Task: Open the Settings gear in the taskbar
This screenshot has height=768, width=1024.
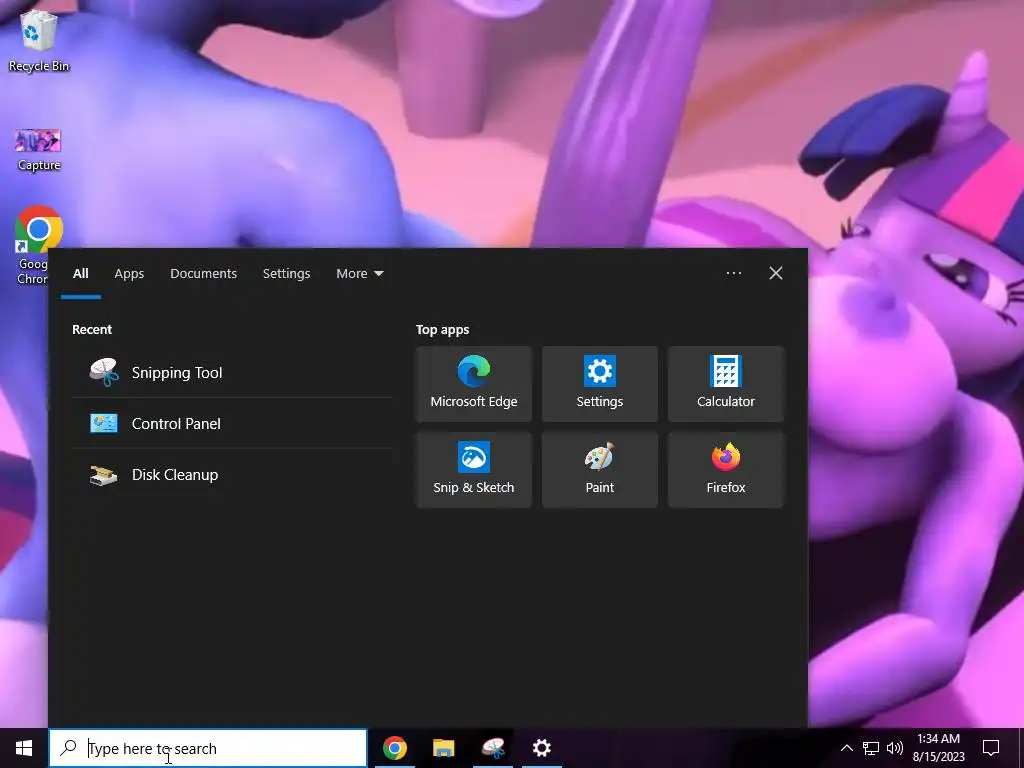Action: tap(541, 748)
